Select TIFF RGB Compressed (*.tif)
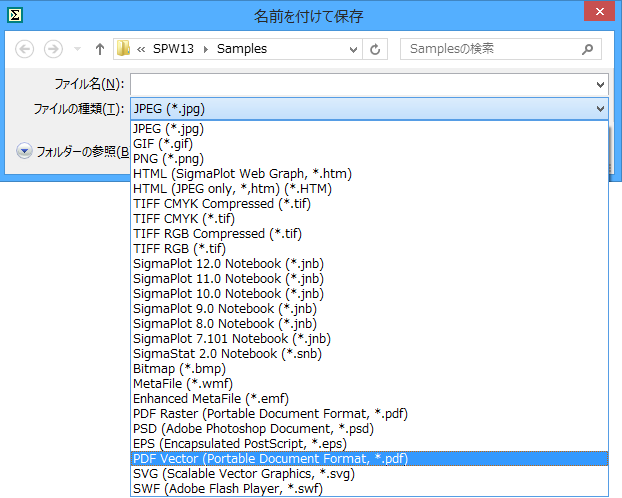The image size is (622, 498). [x=369, y=234]
